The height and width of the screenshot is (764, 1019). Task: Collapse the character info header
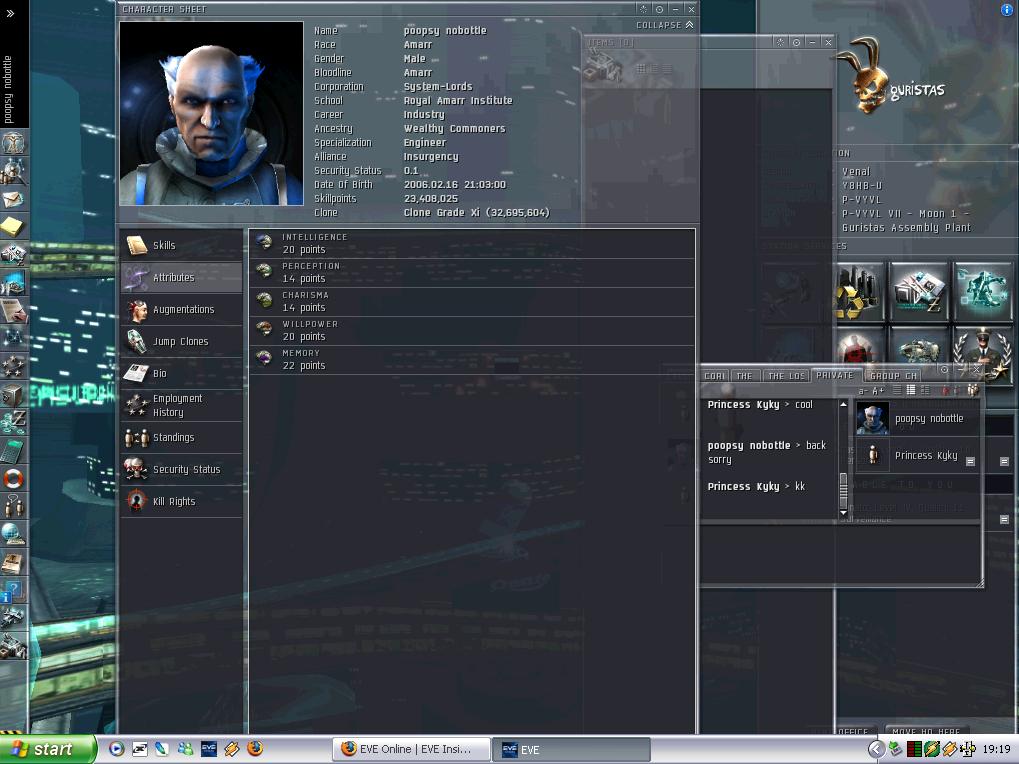[665, 25]
